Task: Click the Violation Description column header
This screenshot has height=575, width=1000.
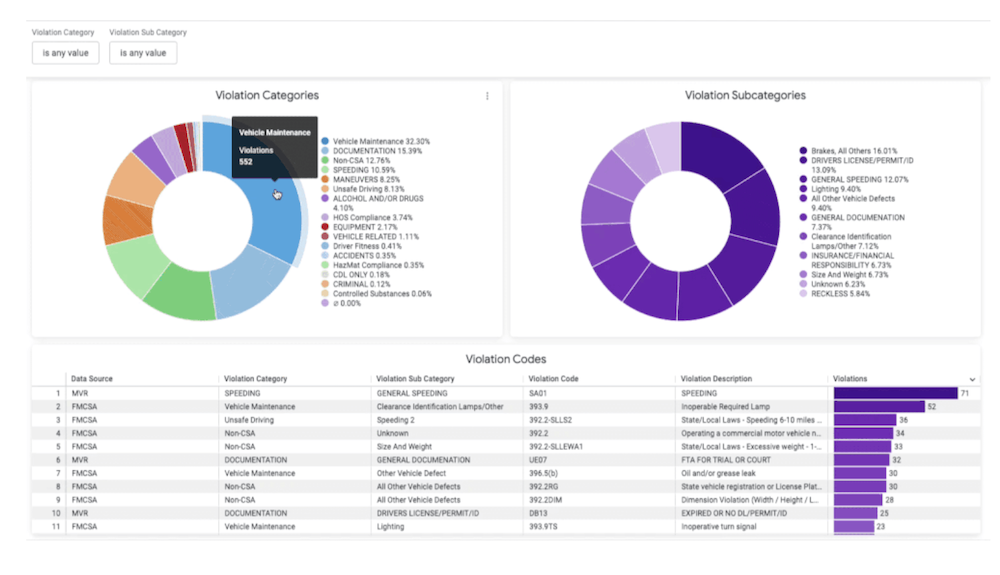Action: 716,379
